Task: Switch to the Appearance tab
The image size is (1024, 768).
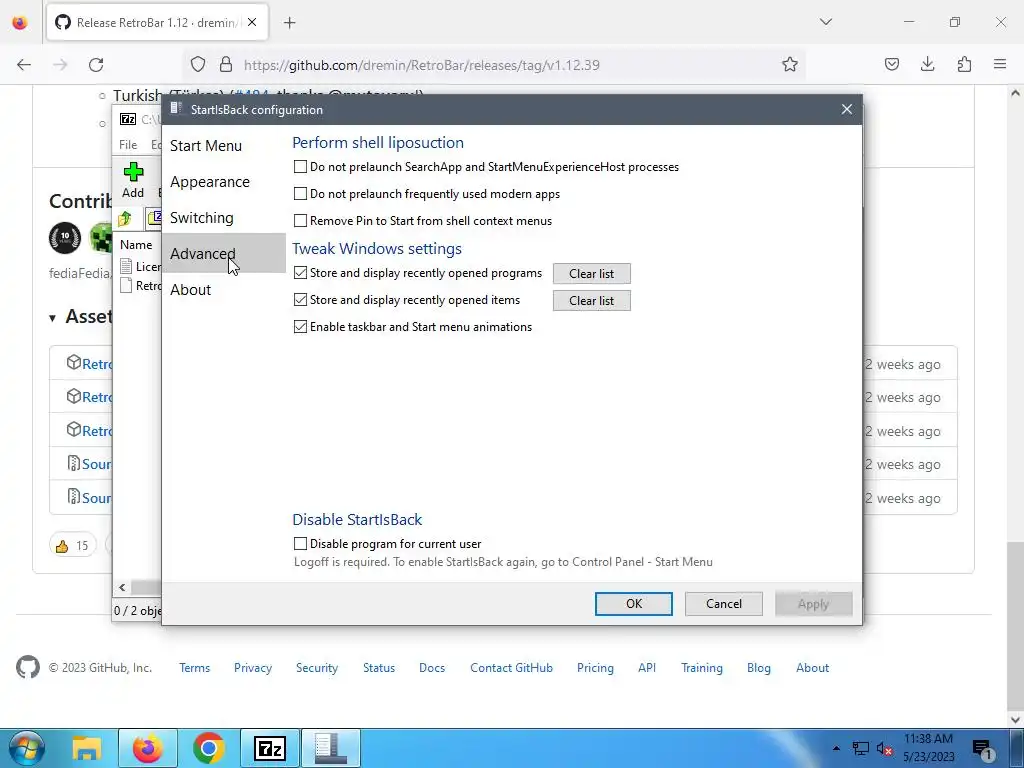Action: click(x=210, y=182)
